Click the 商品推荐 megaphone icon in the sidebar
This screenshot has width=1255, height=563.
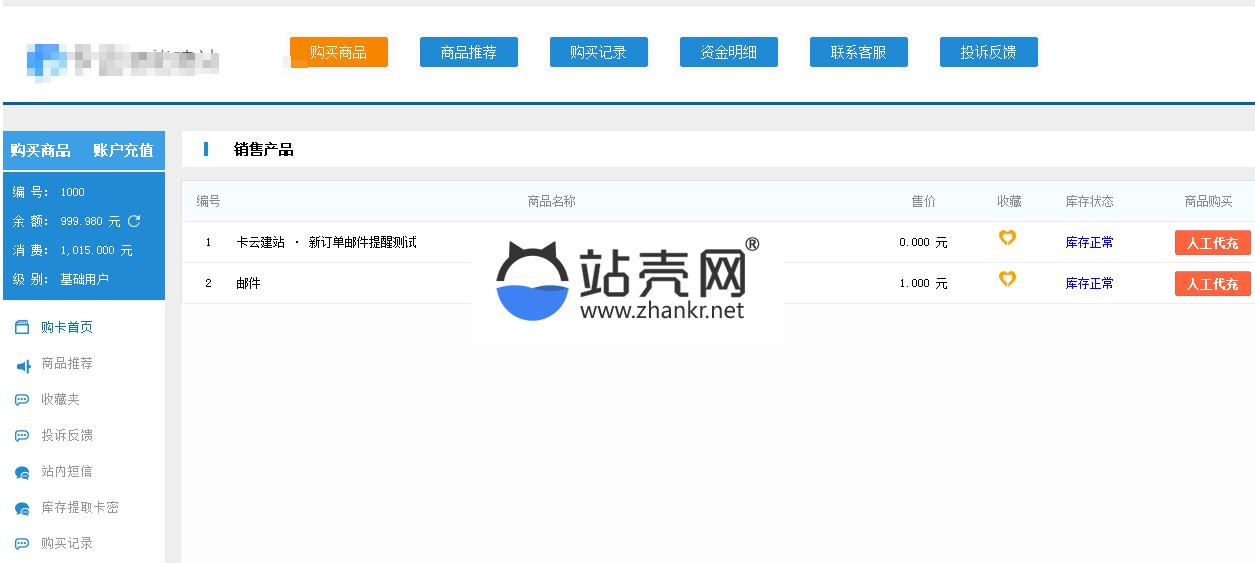click(22, 364)
